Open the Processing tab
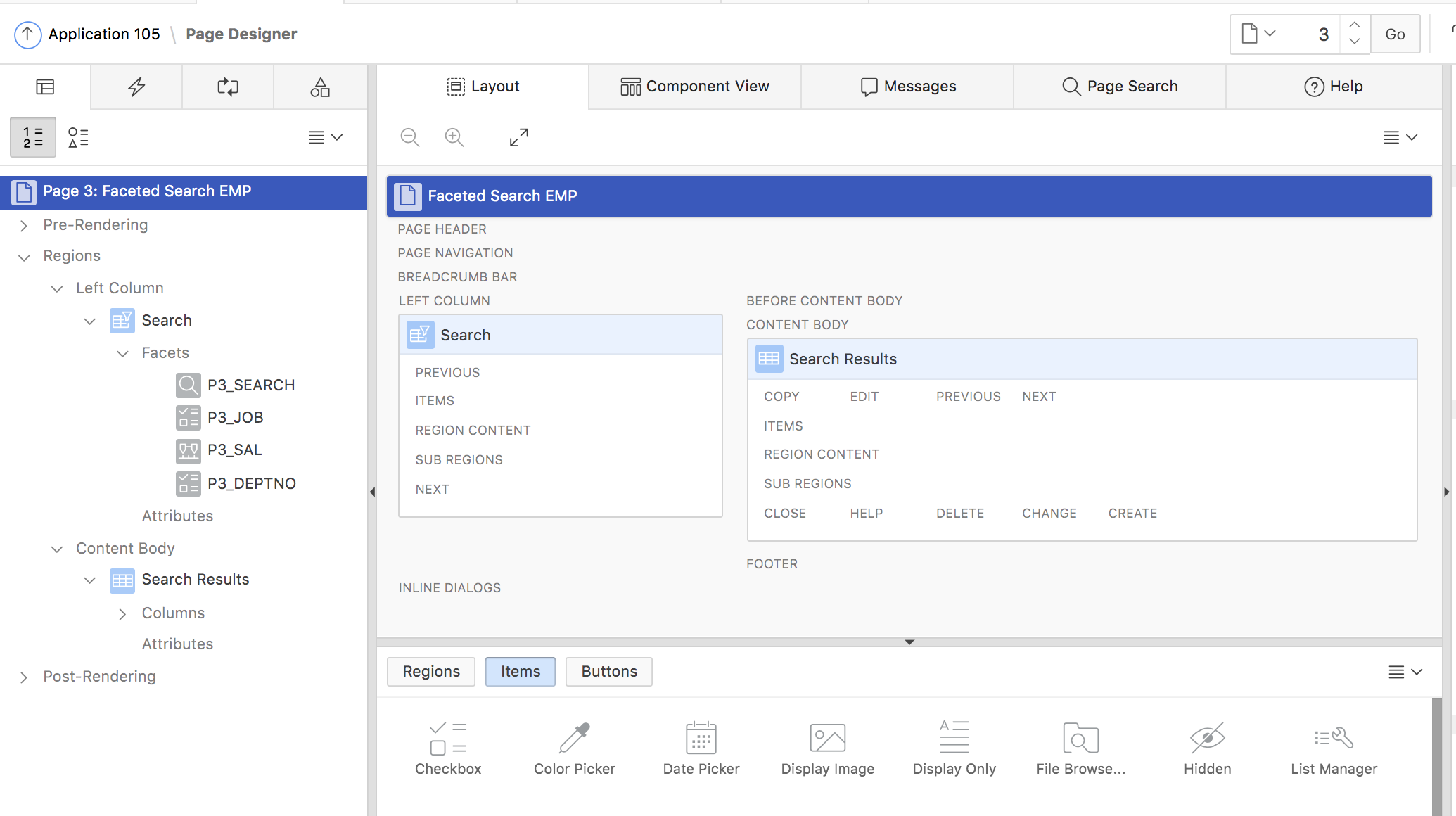The image size is (1456, 816). pyautogui.click(x=227, y=87)
